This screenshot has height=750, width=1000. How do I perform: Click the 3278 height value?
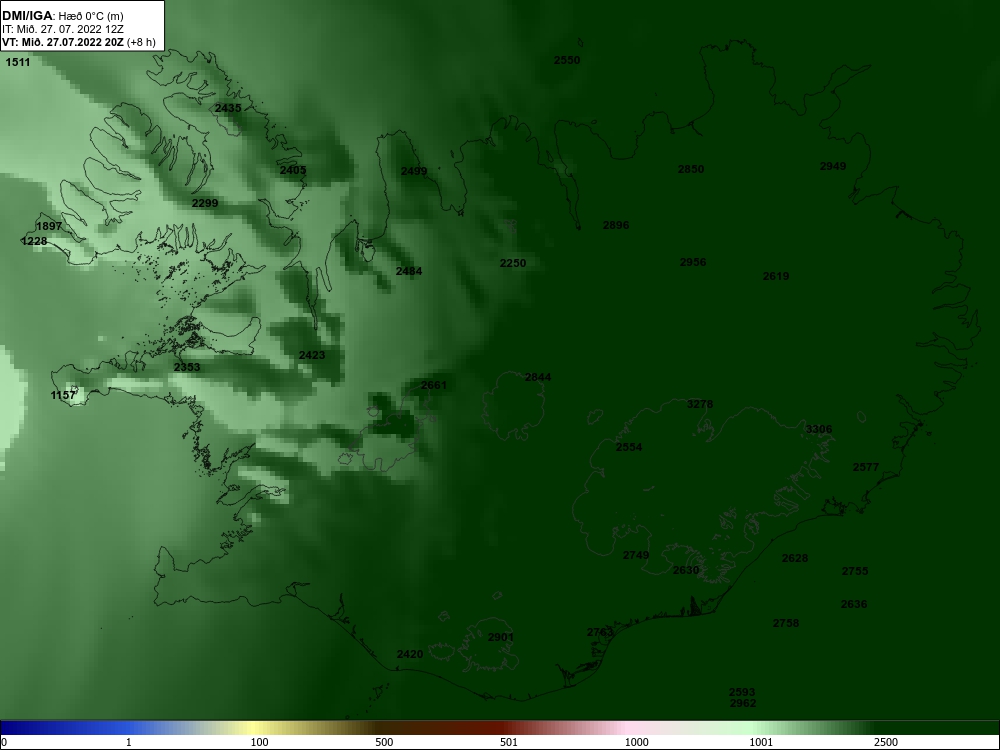click(x=700, y=404)
